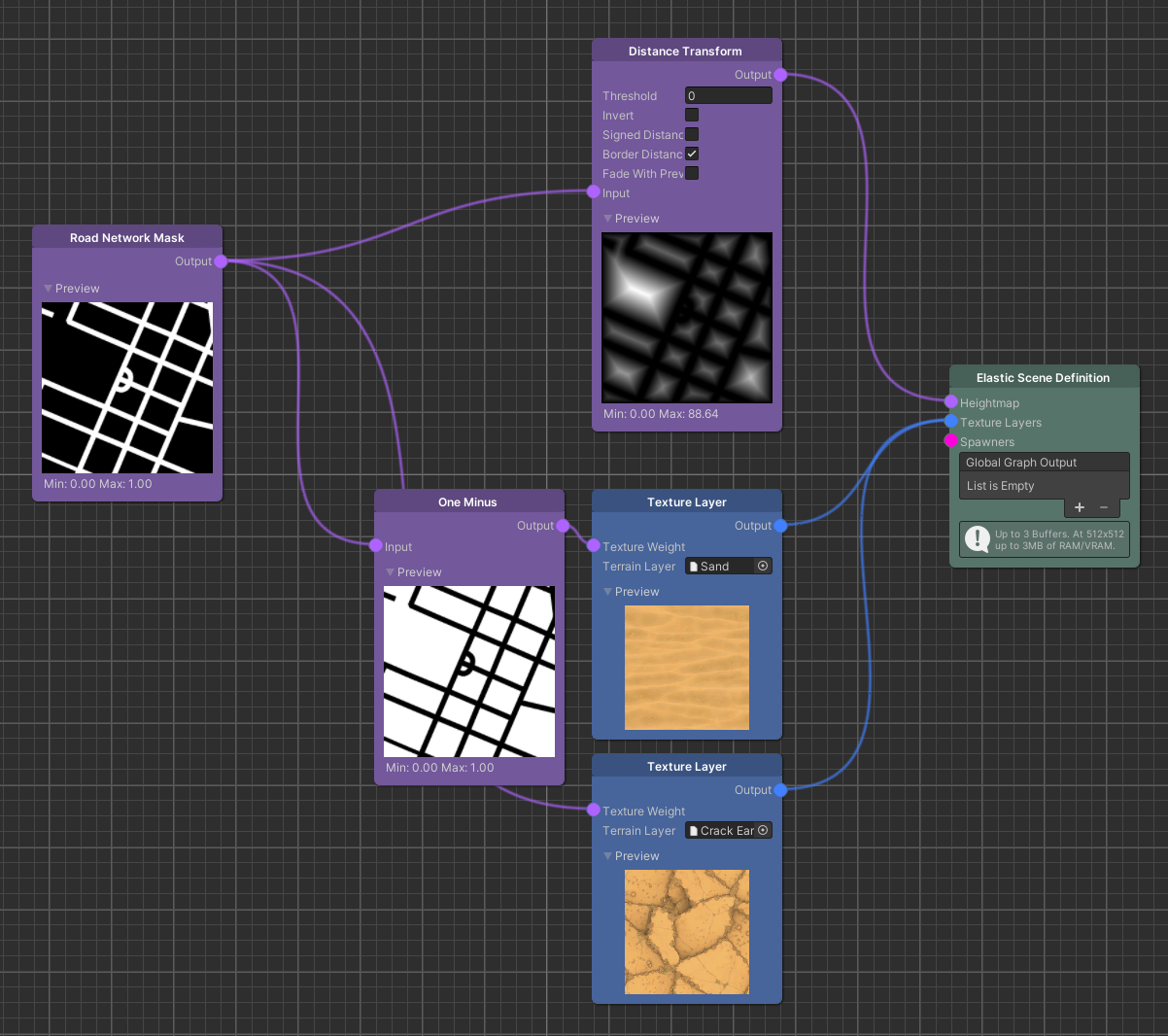Click the Heightmap input port

(x=950, y=402)
